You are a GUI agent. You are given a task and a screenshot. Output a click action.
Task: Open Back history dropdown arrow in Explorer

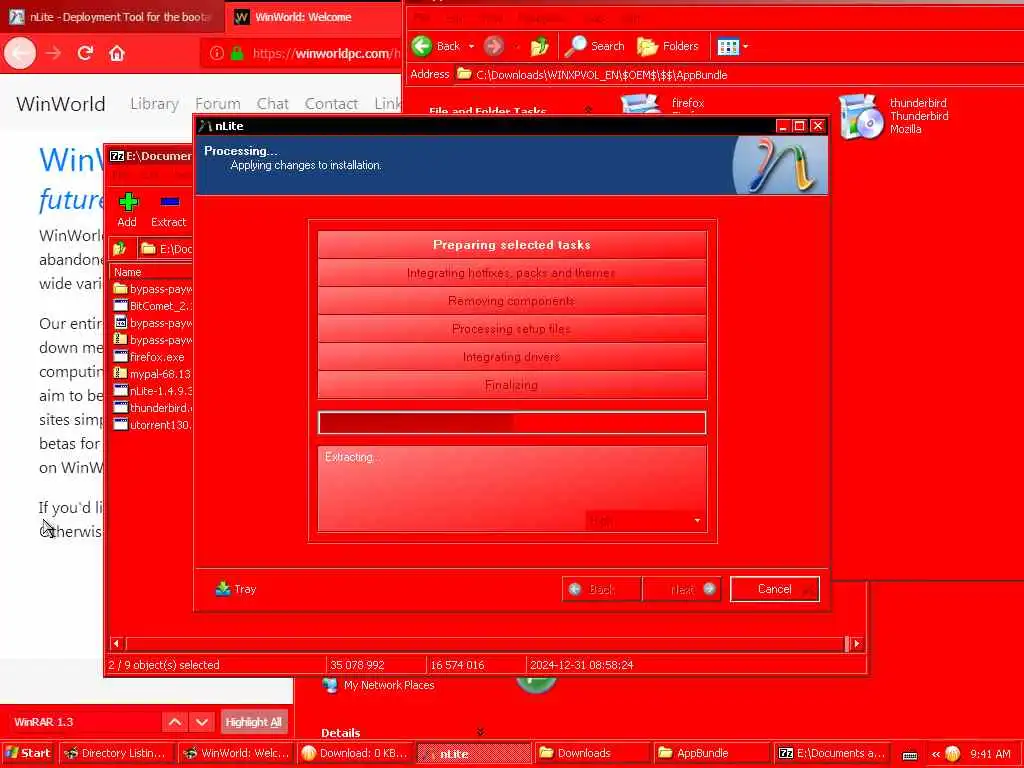471,46
